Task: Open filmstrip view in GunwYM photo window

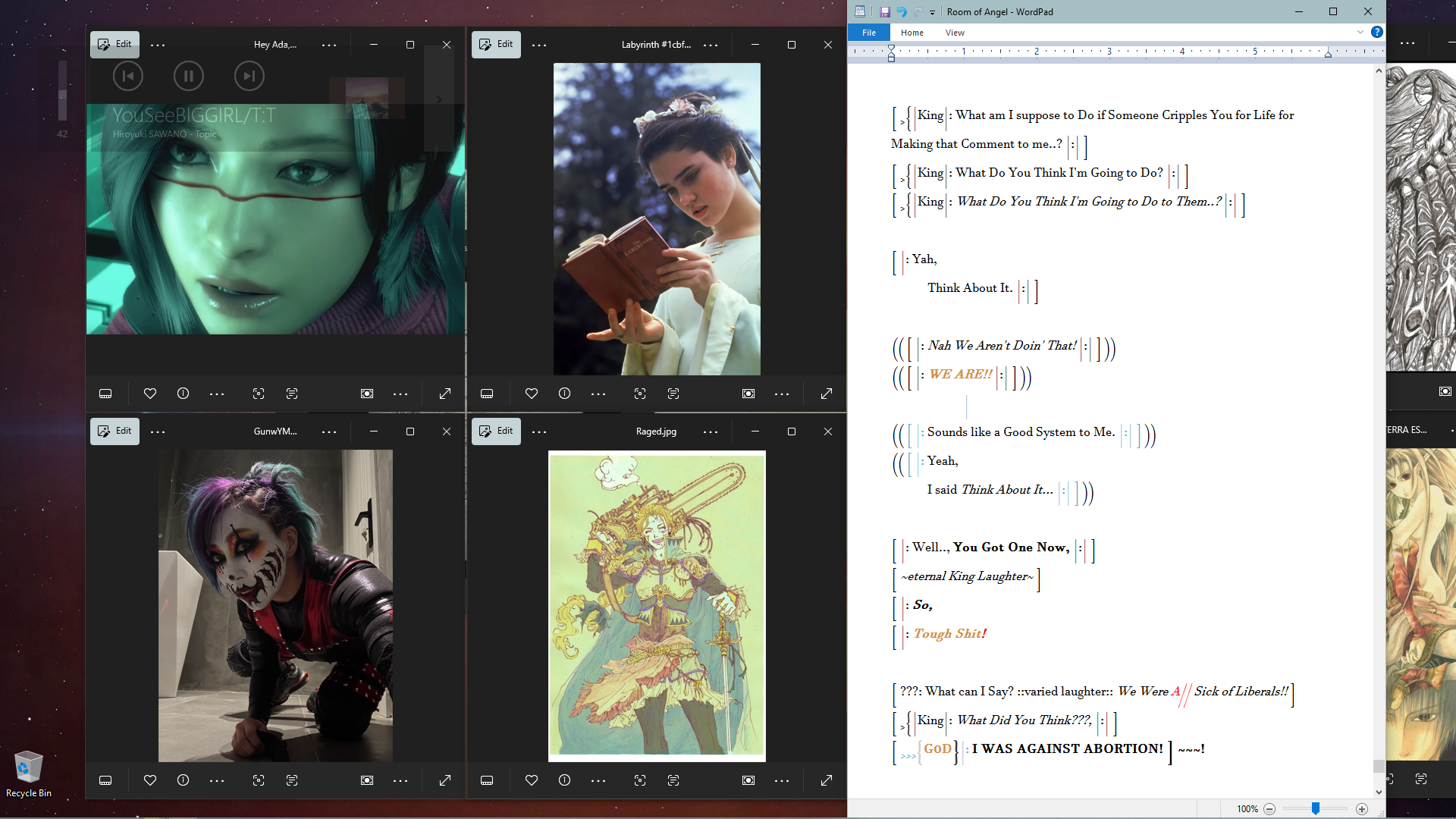Action: point(105,780)
